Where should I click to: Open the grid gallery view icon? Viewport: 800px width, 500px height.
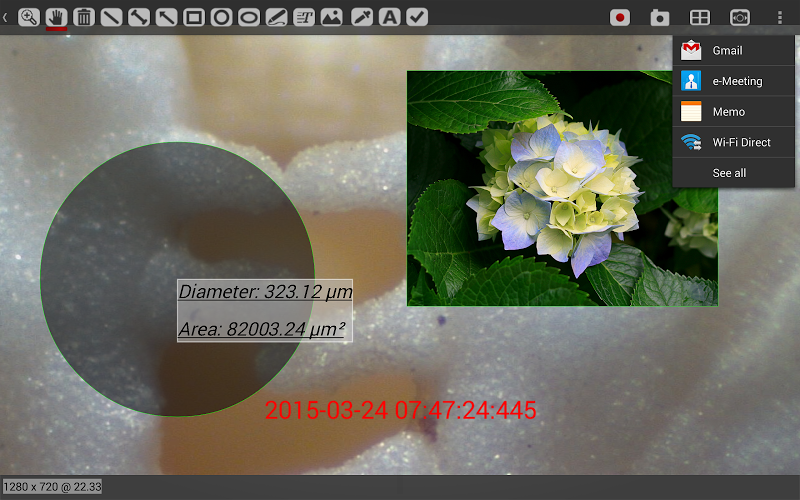699,18
